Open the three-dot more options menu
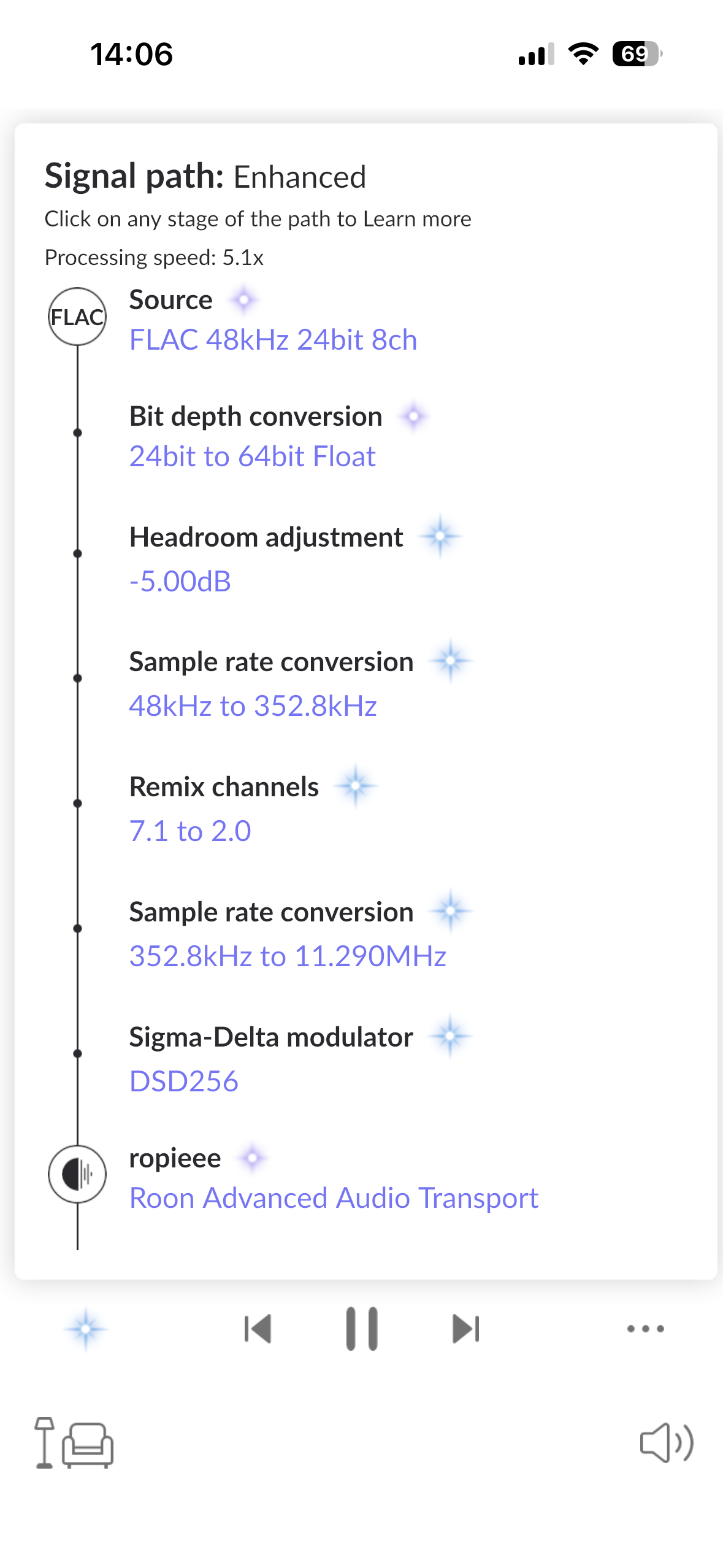The height and width of the screenshot is (1568, 723). (x=645, y=1329)
